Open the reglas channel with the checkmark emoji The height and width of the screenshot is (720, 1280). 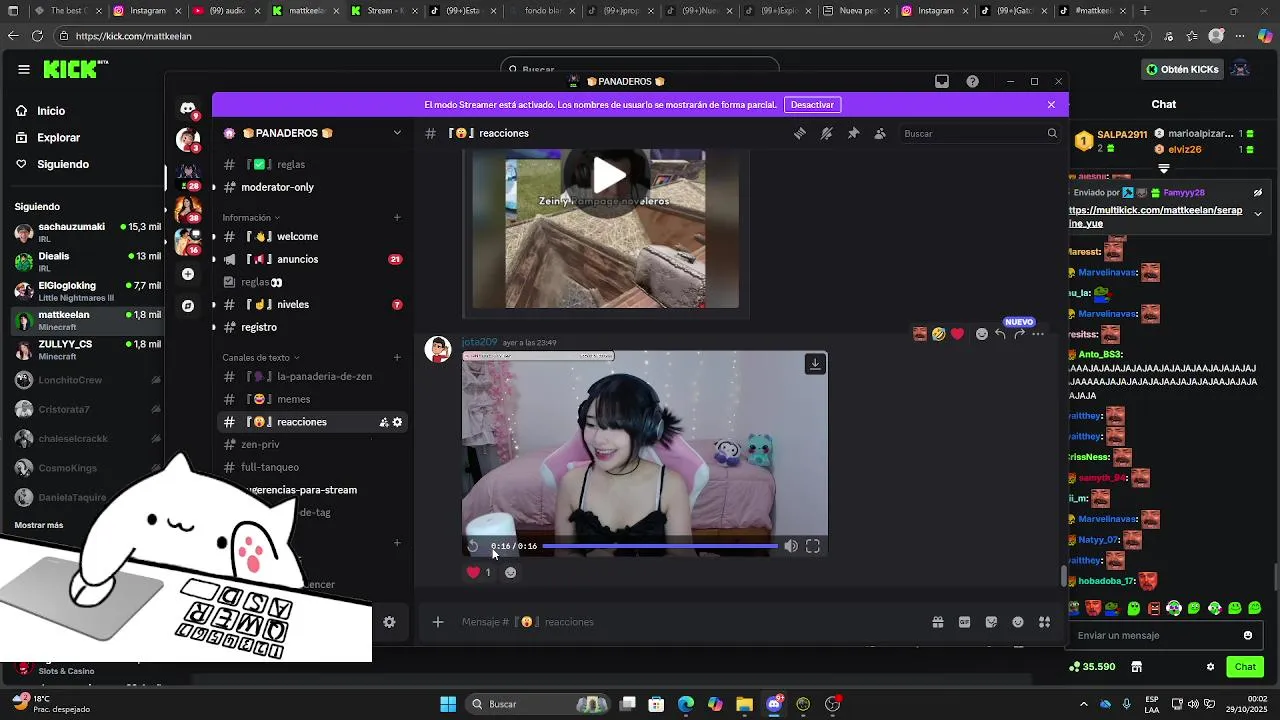312,164
